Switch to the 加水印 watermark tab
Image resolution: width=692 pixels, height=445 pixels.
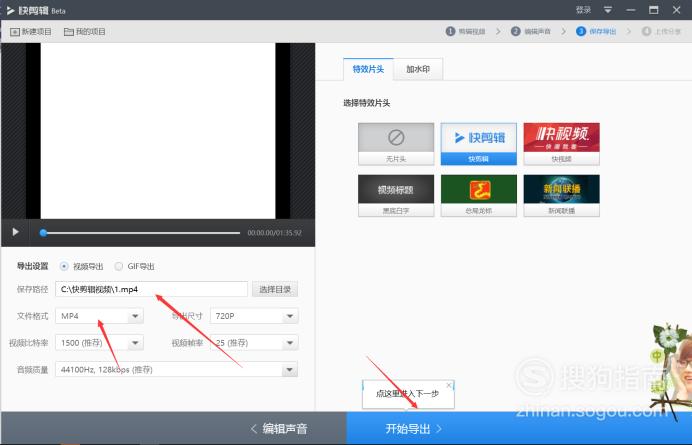418,69
